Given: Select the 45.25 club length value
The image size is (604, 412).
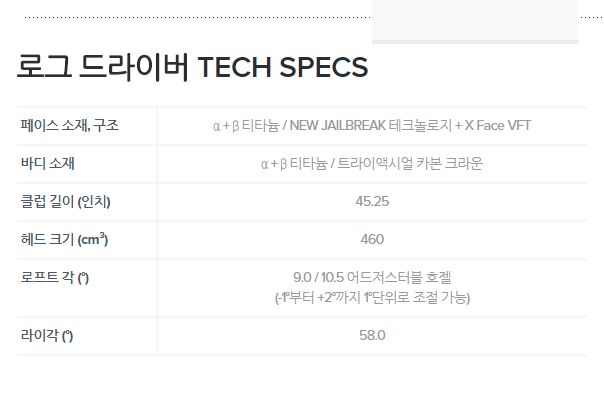Looking at the screenshot, I should (x=372, y=202).
